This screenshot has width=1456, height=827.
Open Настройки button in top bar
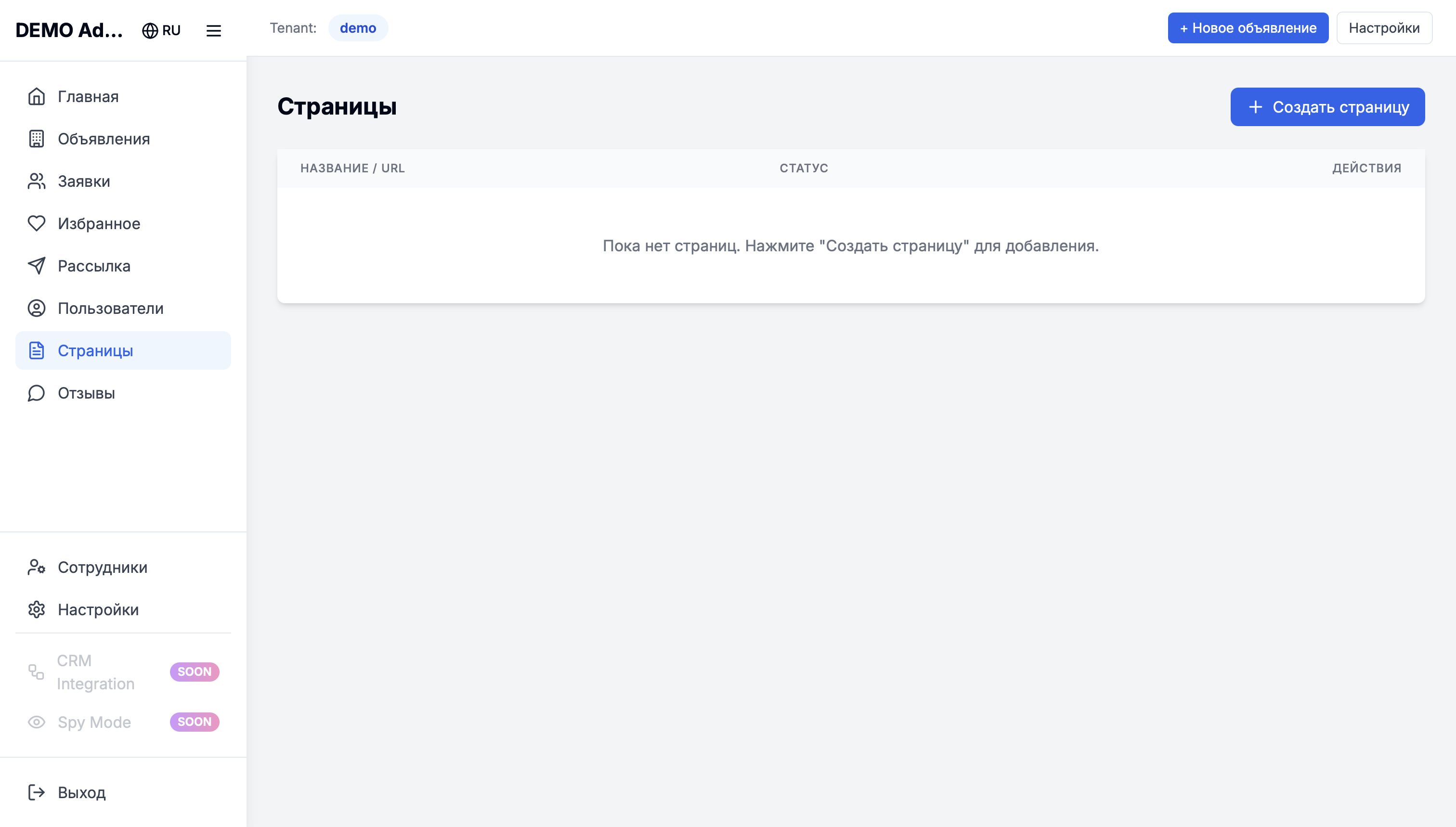[1384, 28]
